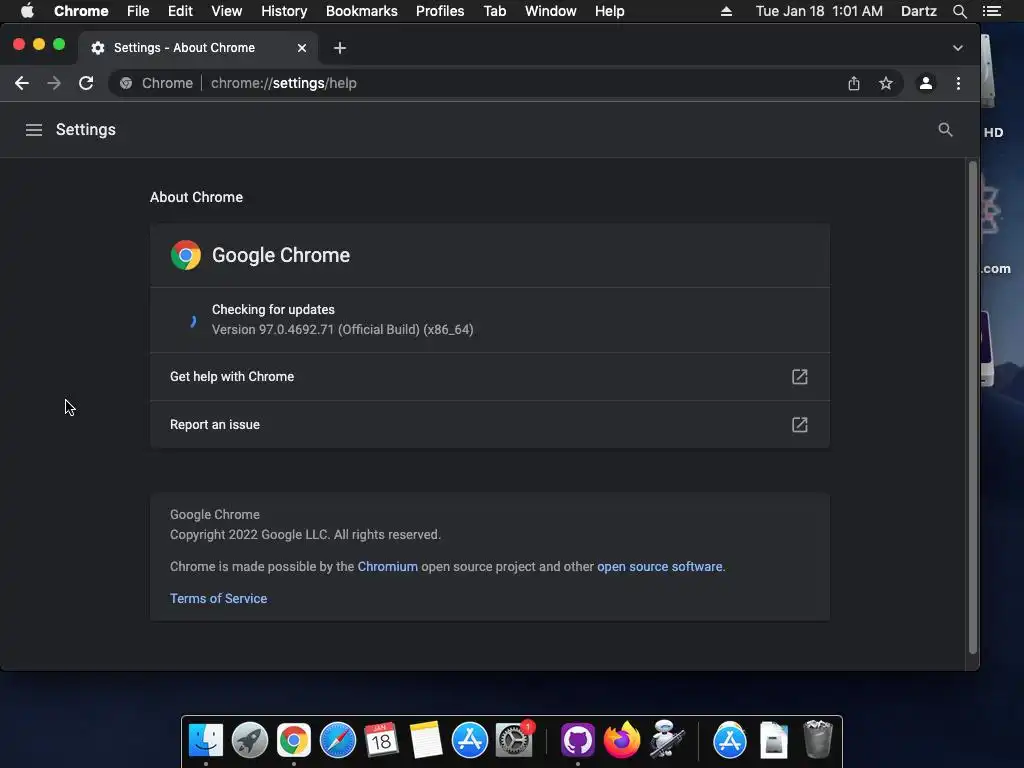Open Spotlight search in menu bar

click(x=959, y=11)
